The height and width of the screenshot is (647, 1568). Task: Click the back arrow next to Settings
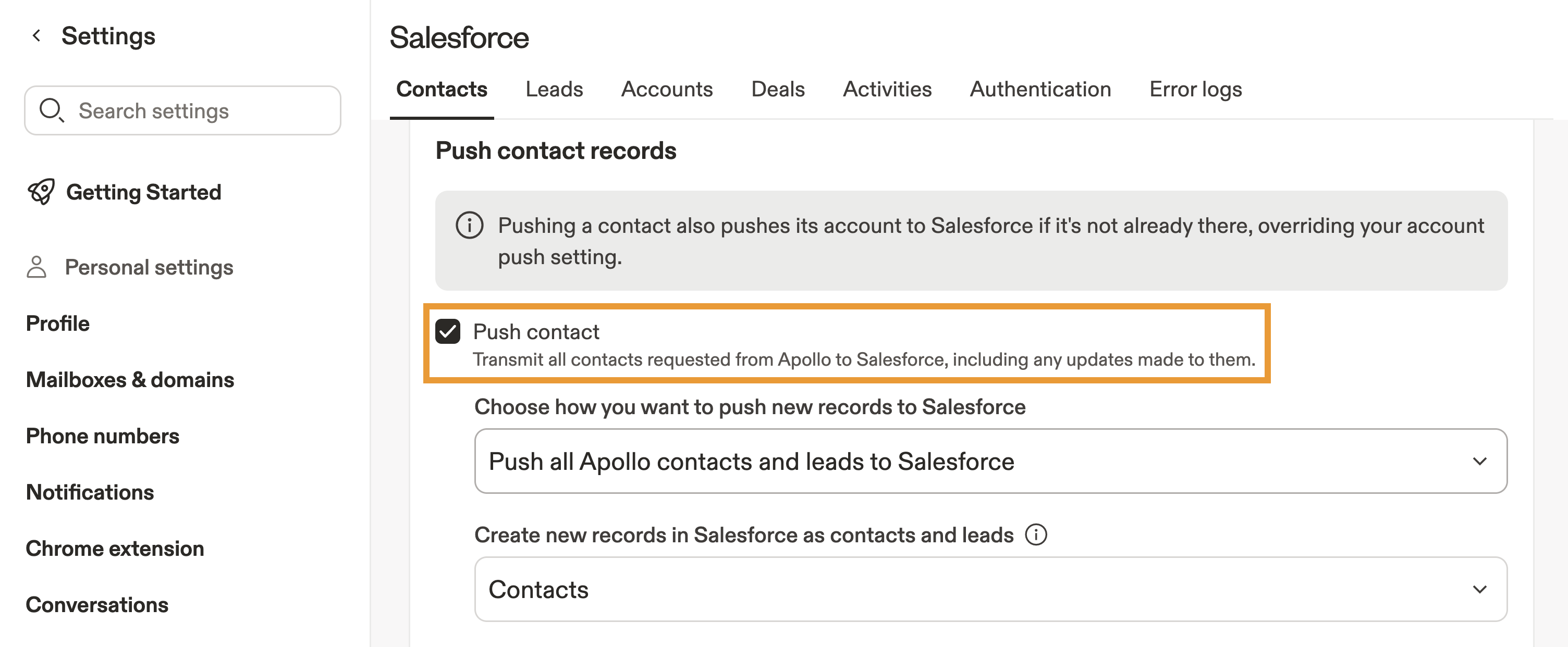pyautogui.click(x=36, y=36)
